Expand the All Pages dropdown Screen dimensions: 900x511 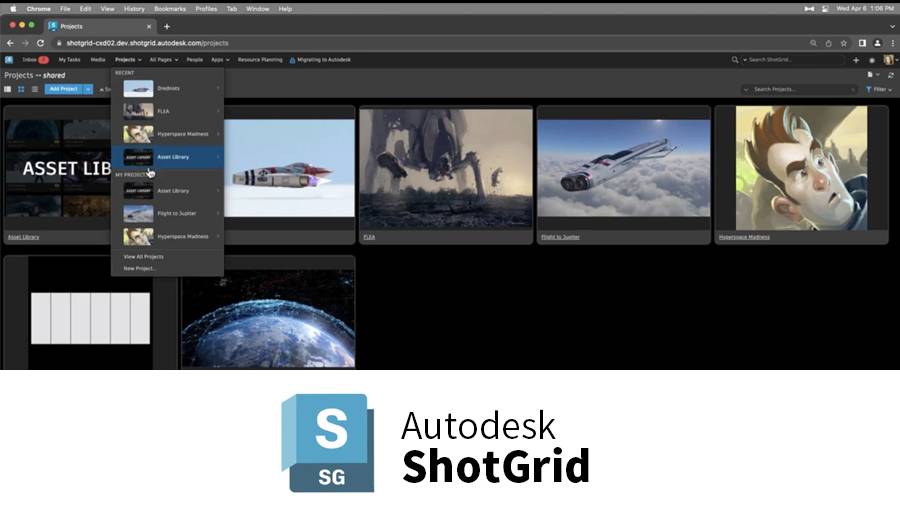(164, 60)
